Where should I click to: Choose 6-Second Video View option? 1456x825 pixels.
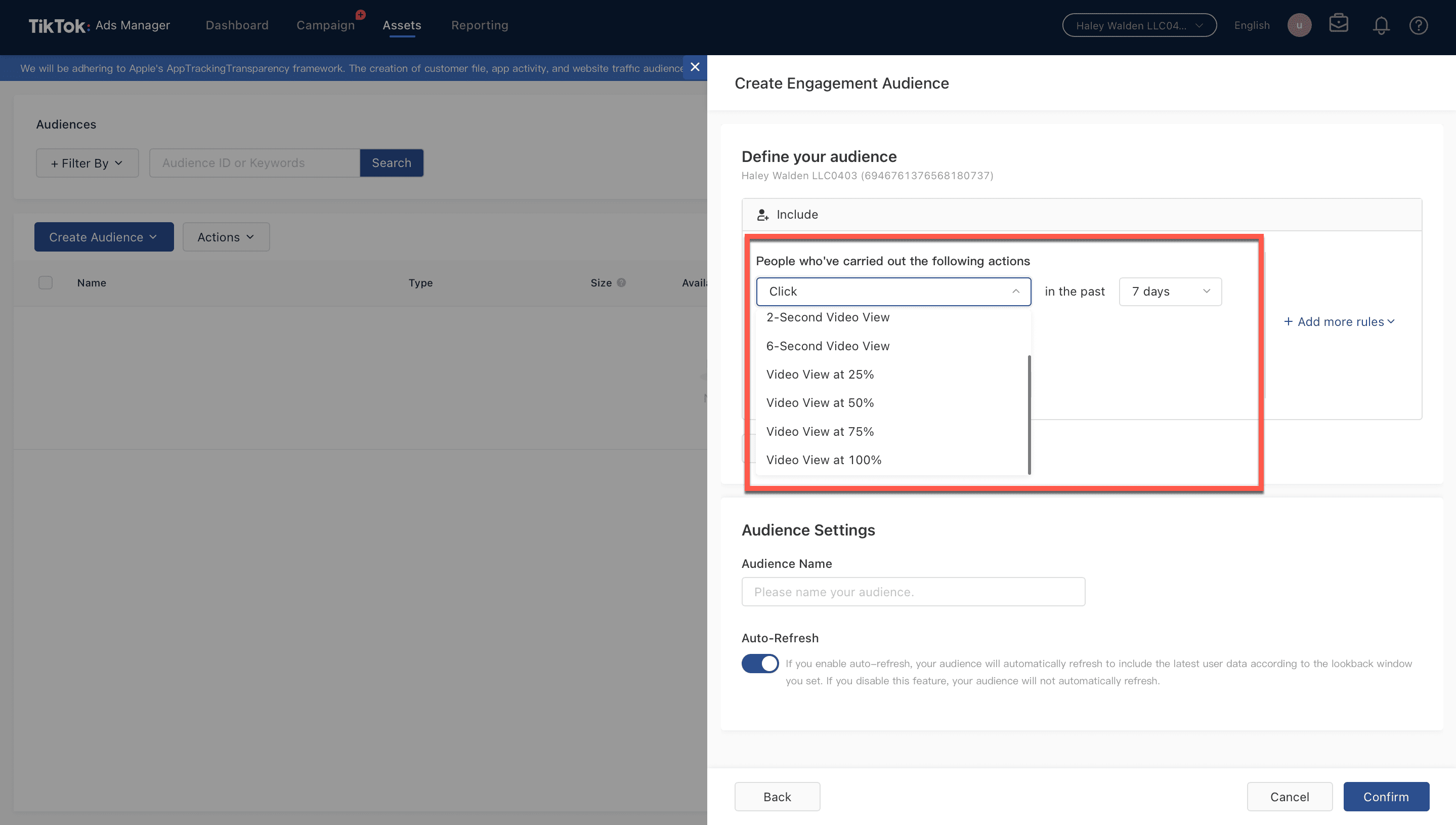pos(827,346)
